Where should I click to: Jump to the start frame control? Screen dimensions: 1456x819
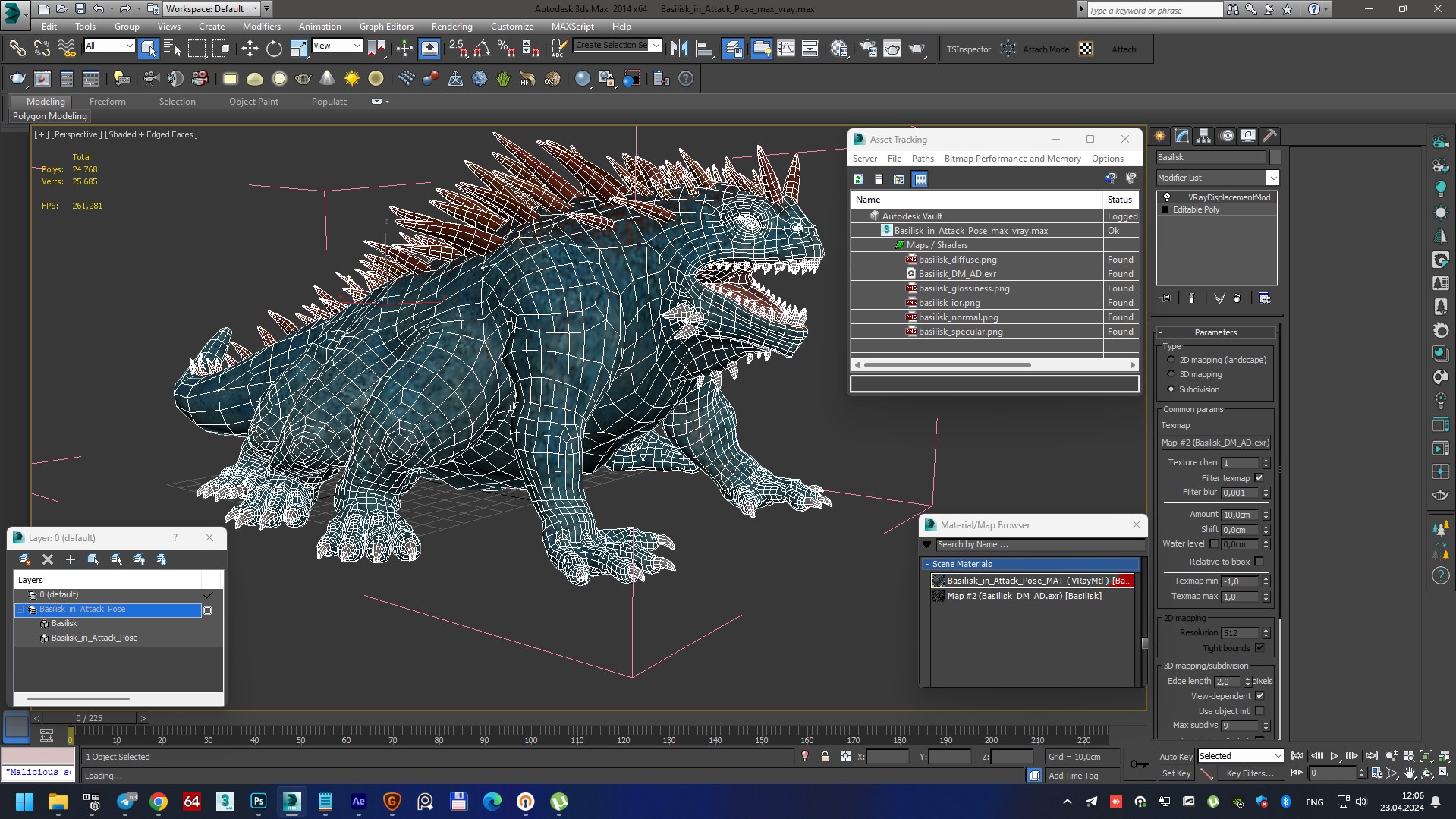1297,756
